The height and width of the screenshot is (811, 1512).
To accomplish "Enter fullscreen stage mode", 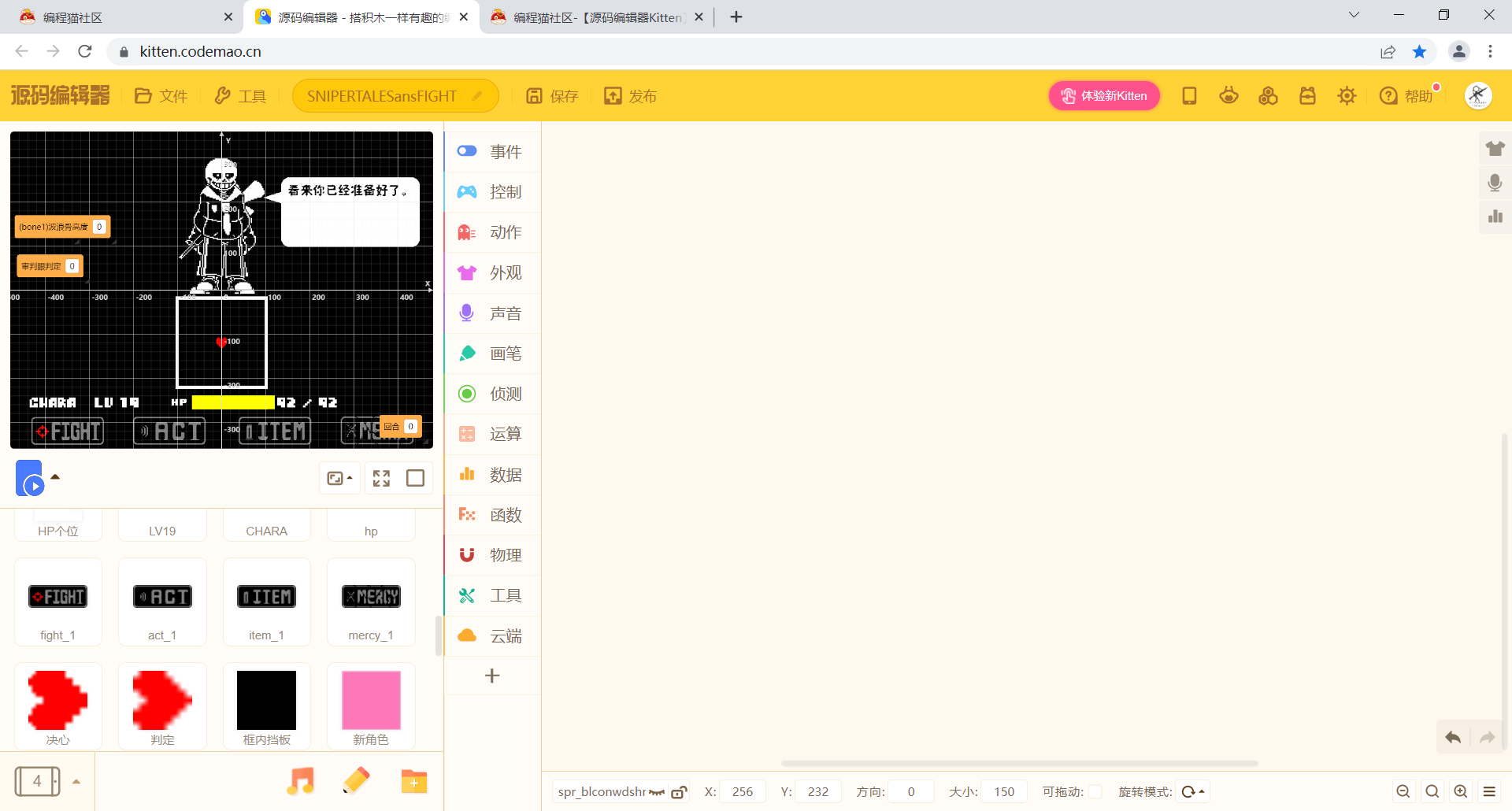I will click(x=382, y=478).
